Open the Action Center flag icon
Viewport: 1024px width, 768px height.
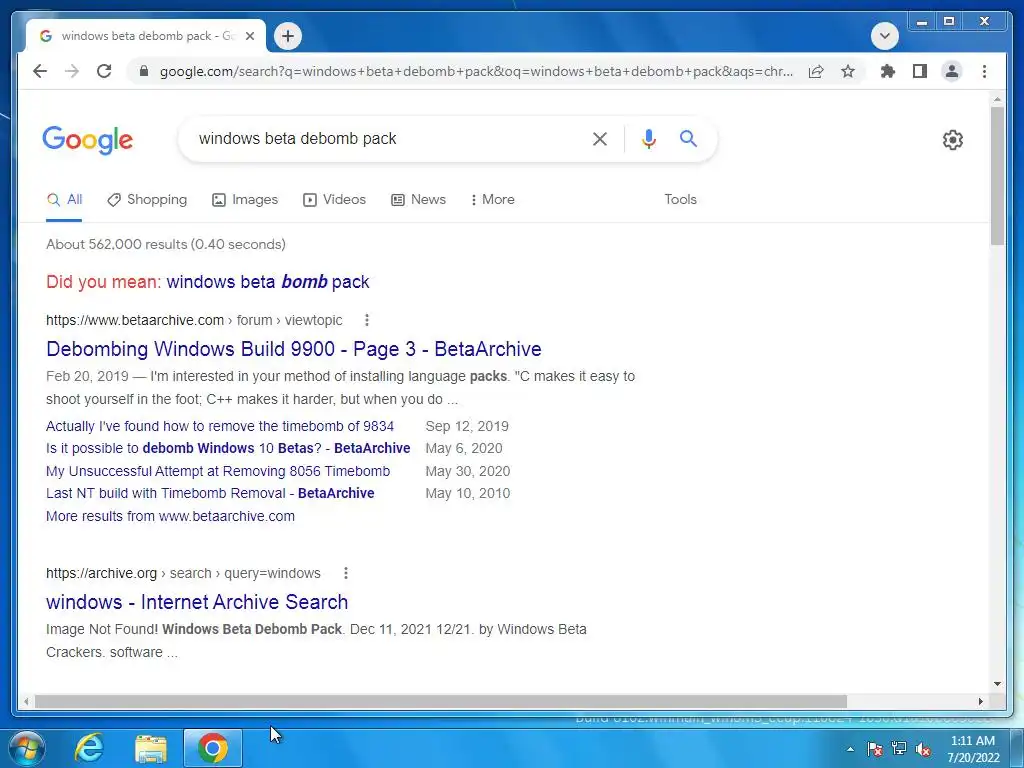[874, 749]
